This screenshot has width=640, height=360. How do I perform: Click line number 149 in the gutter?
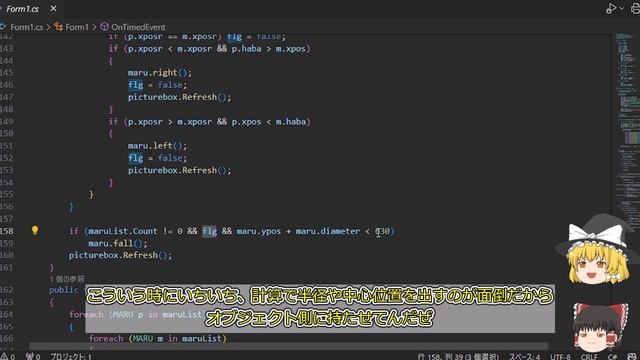click(7, 122)
